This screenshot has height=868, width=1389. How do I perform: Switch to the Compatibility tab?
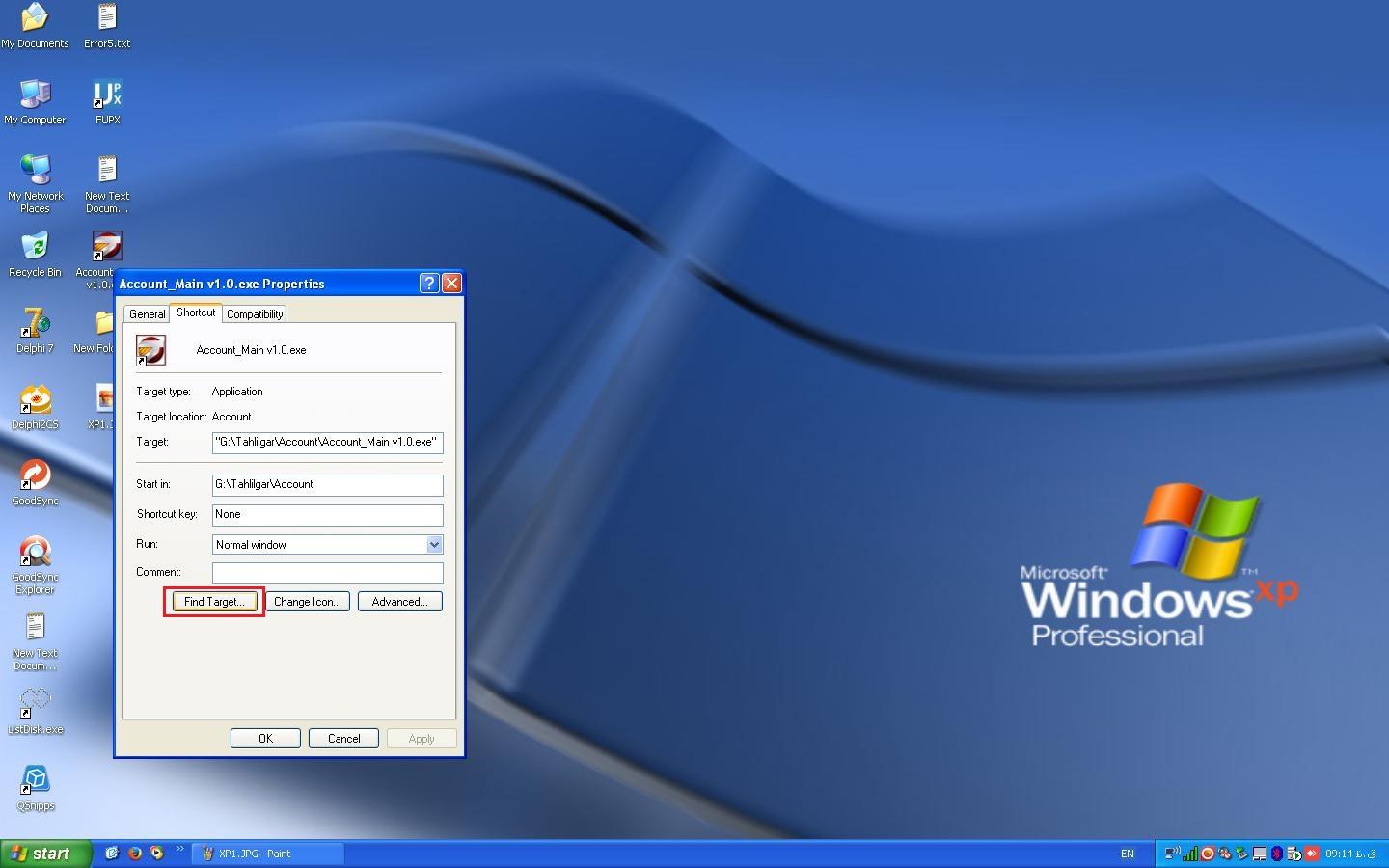[x=255, y=314]
